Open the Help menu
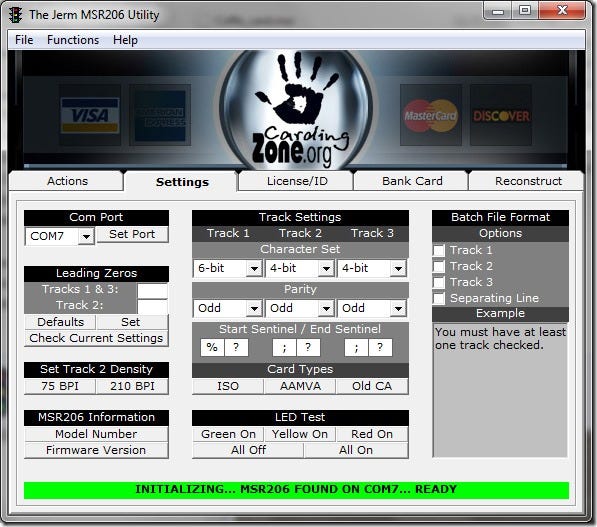This screenshot has width=597, height=527. click(x=125, y=40)
